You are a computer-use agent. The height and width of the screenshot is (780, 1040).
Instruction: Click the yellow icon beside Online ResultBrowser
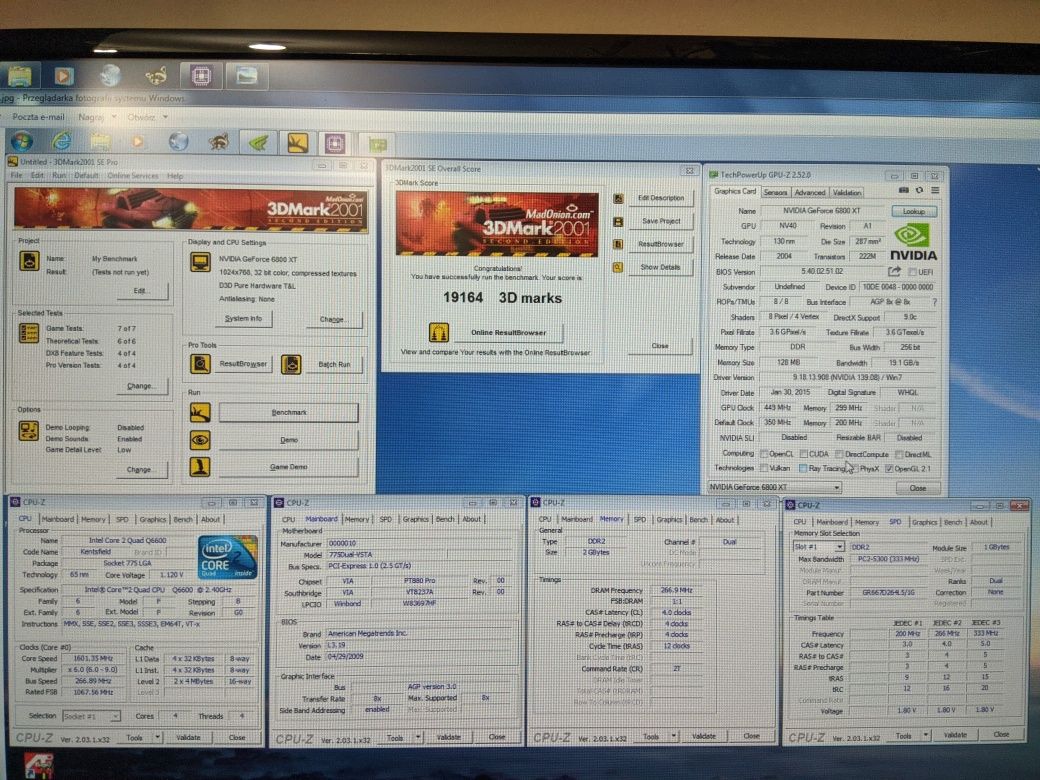pyautogui.click(x=438, y=332)
